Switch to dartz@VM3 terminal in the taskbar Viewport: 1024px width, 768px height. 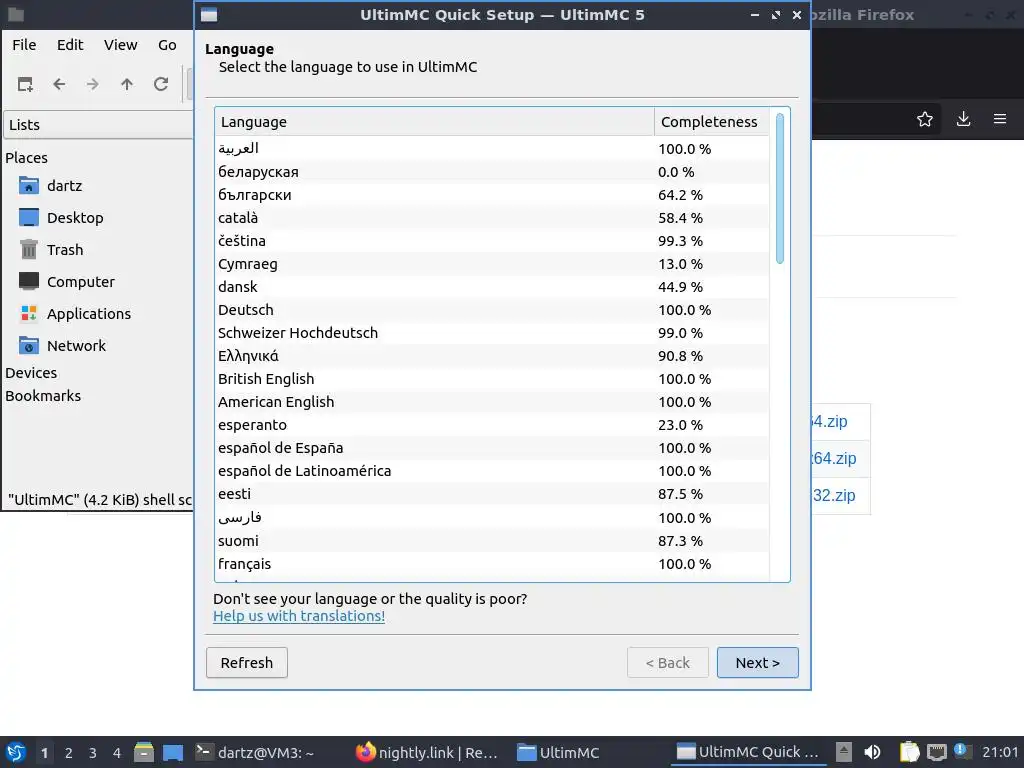pyautogui.click(x=256, y=752)
